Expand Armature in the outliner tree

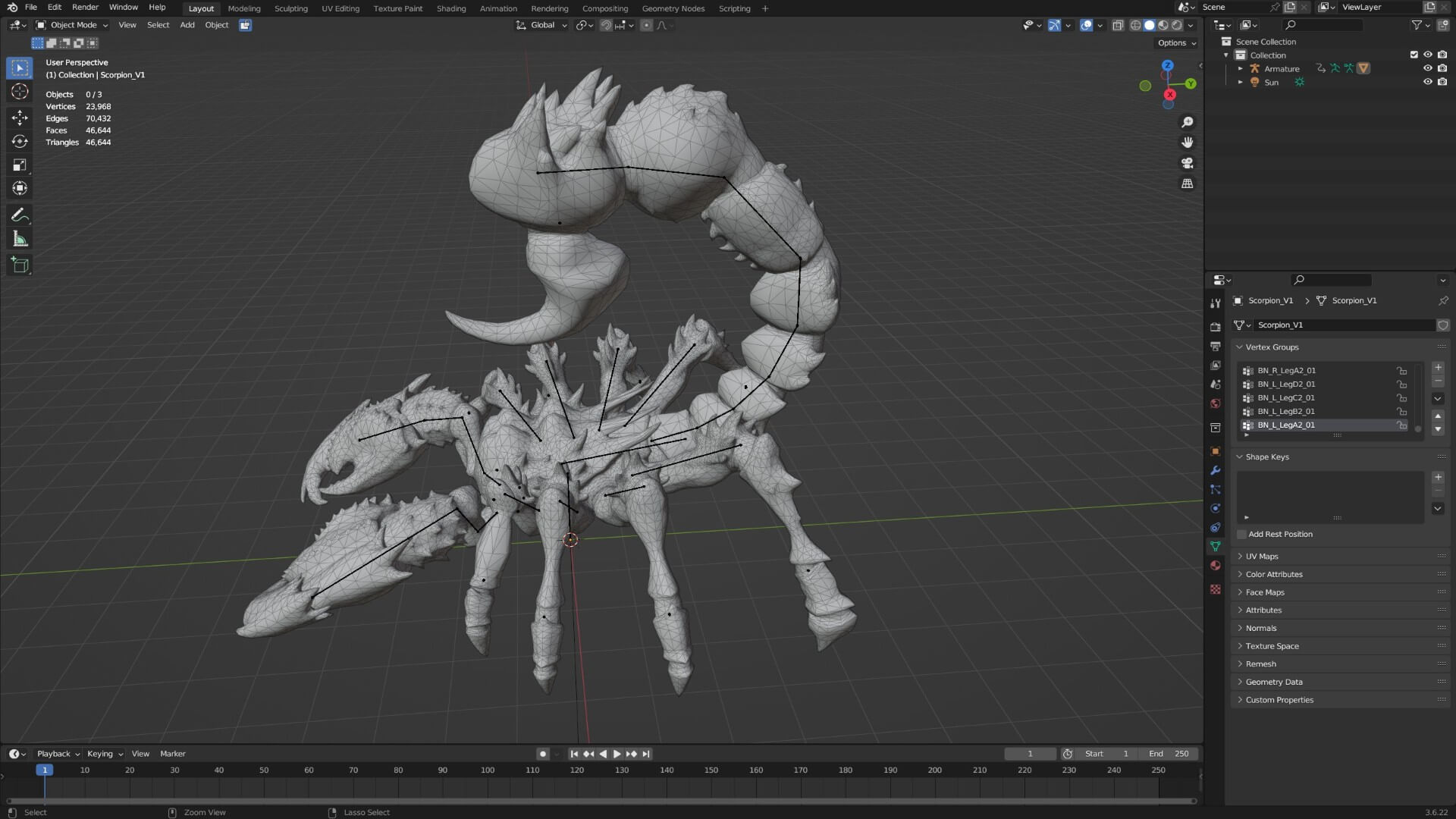pyautogui.click(x=1241, y=69)
